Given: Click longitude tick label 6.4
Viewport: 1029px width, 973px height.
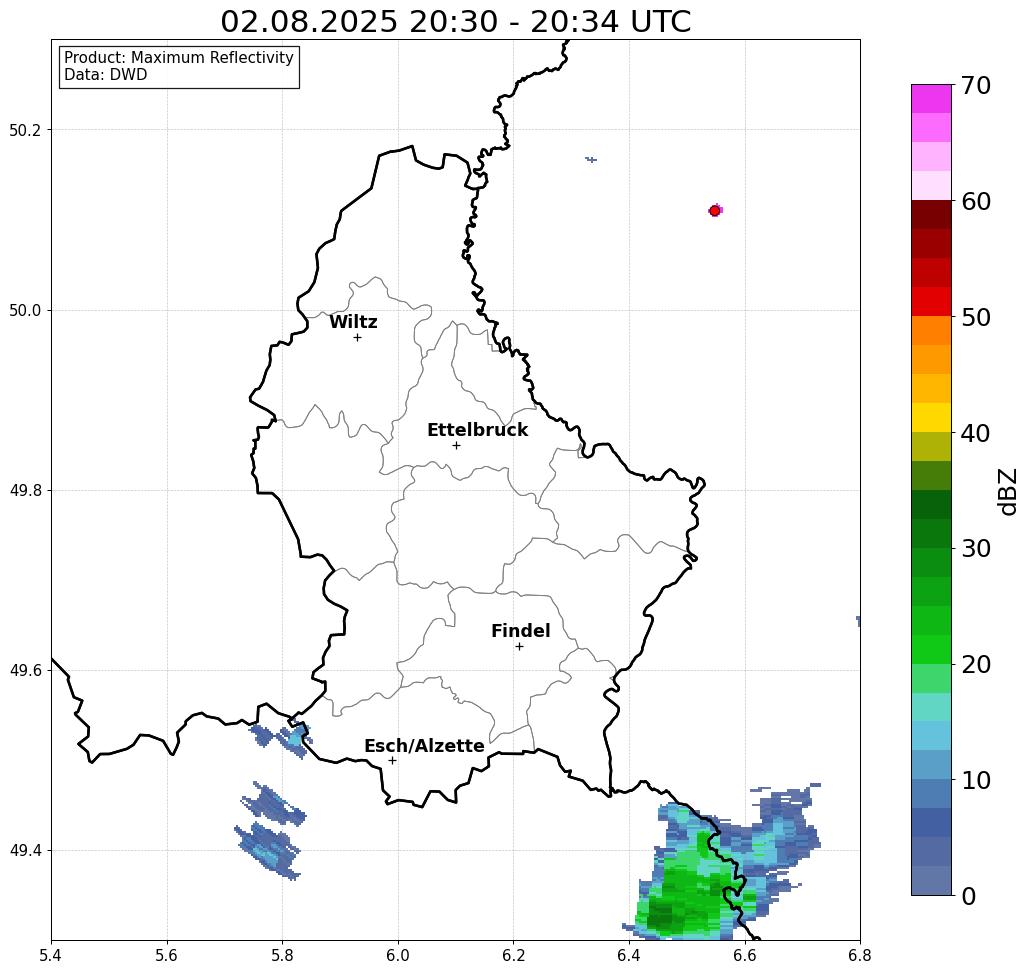Looking at the screenshot, I should pyautogui.click(x=629, y=955).
